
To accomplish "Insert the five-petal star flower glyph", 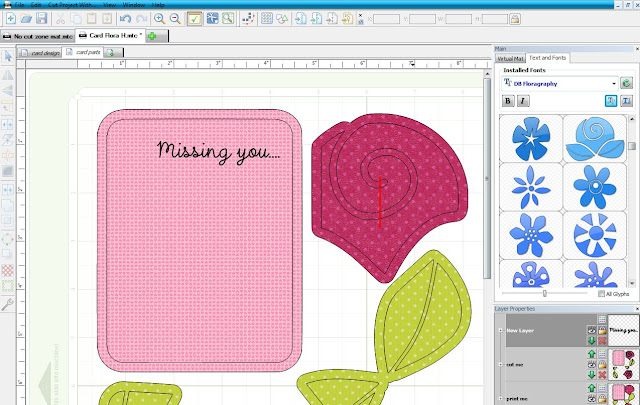I will pyautogui.click(x=531, y=138).
